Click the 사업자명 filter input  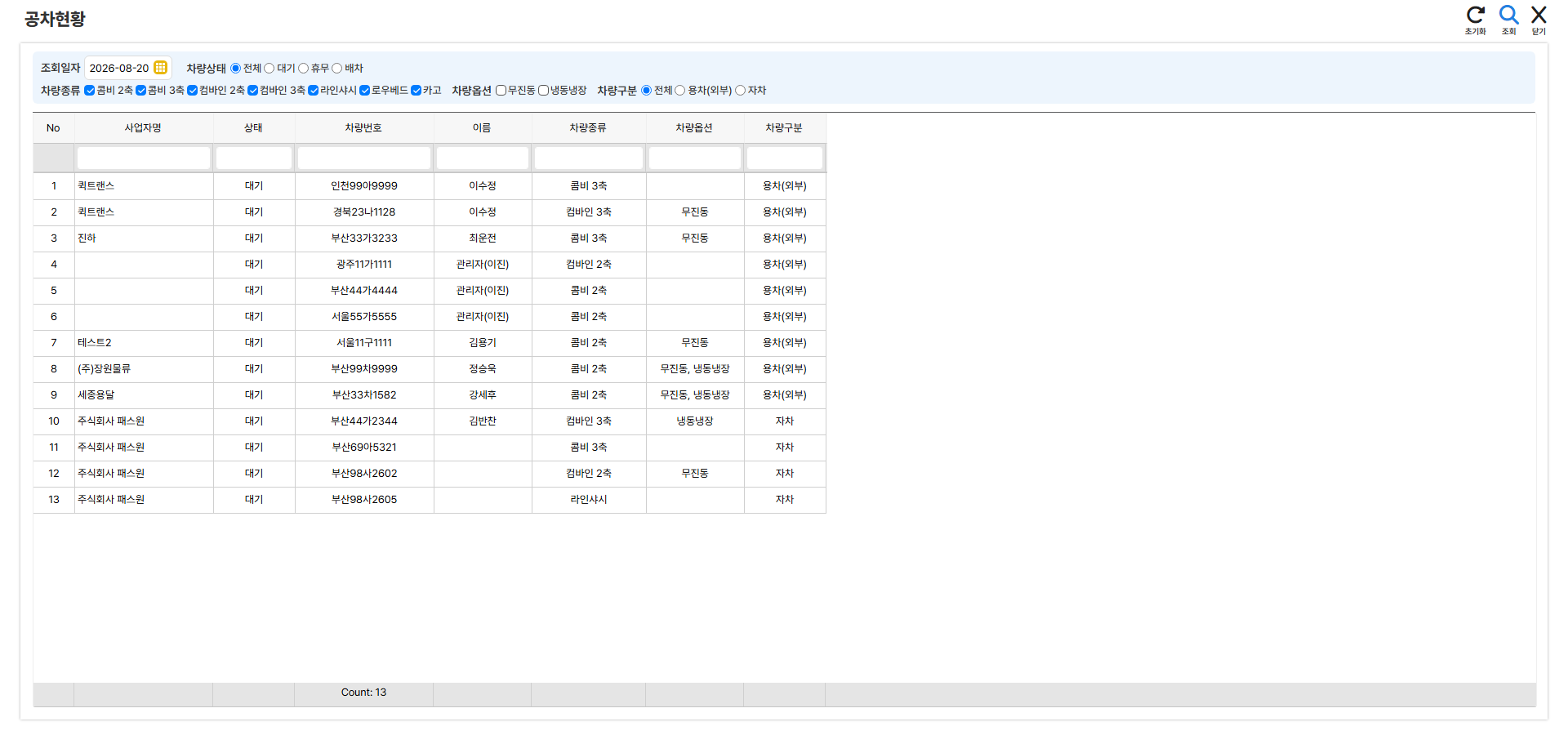pos(144,158)
